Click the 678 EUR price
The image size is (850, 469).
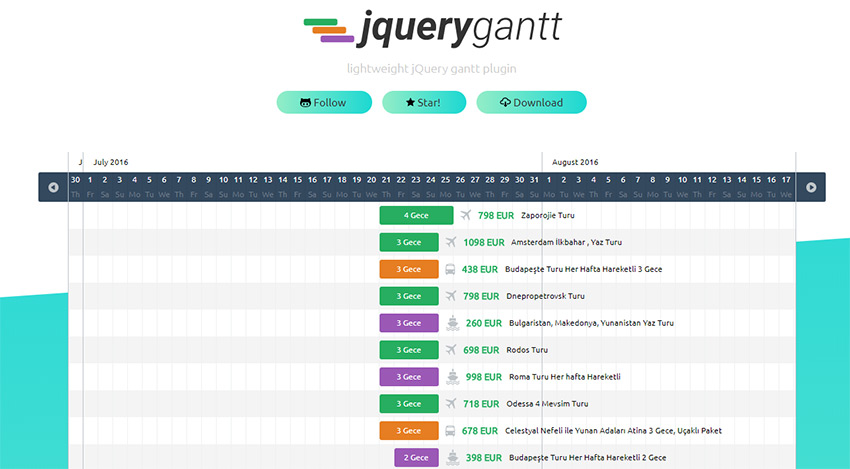(480, 431)
